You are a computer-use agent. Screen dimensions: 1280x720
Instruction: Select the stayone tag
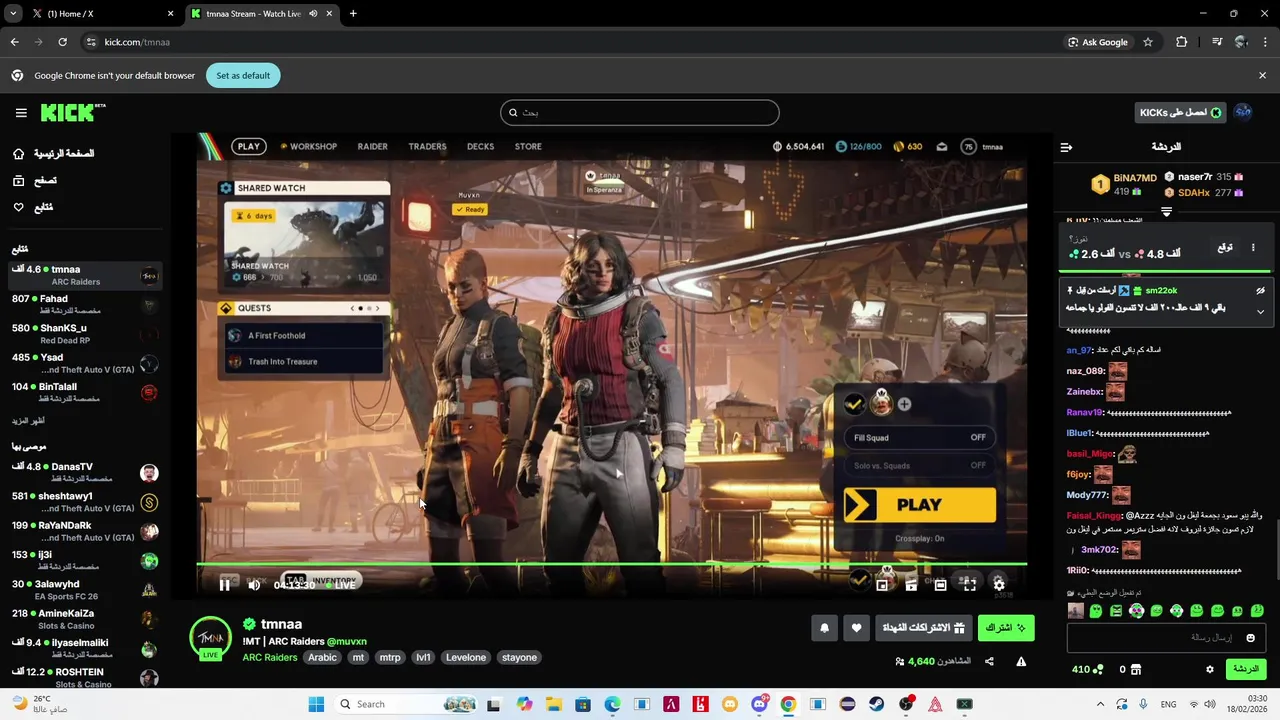(520, 657)
